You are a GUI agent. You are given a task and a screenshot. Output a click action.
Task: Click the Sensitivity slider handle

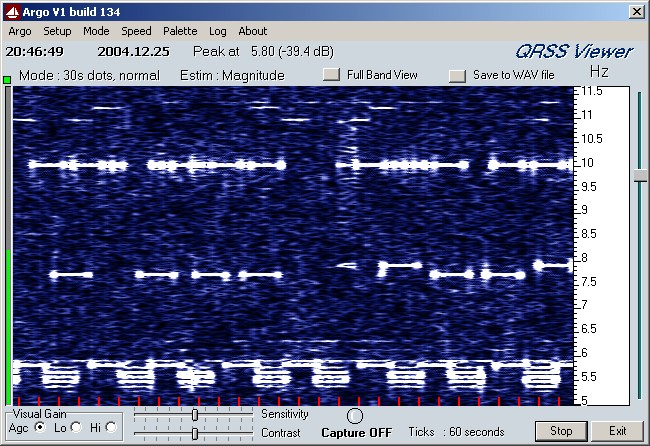click(195, 414)
